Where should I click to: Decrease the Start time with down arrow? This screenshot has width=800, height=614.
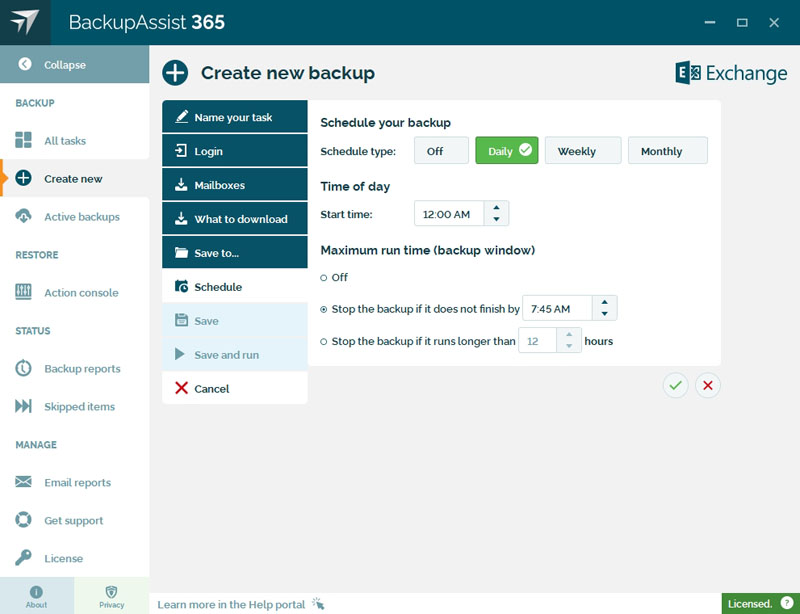point(496,219)
